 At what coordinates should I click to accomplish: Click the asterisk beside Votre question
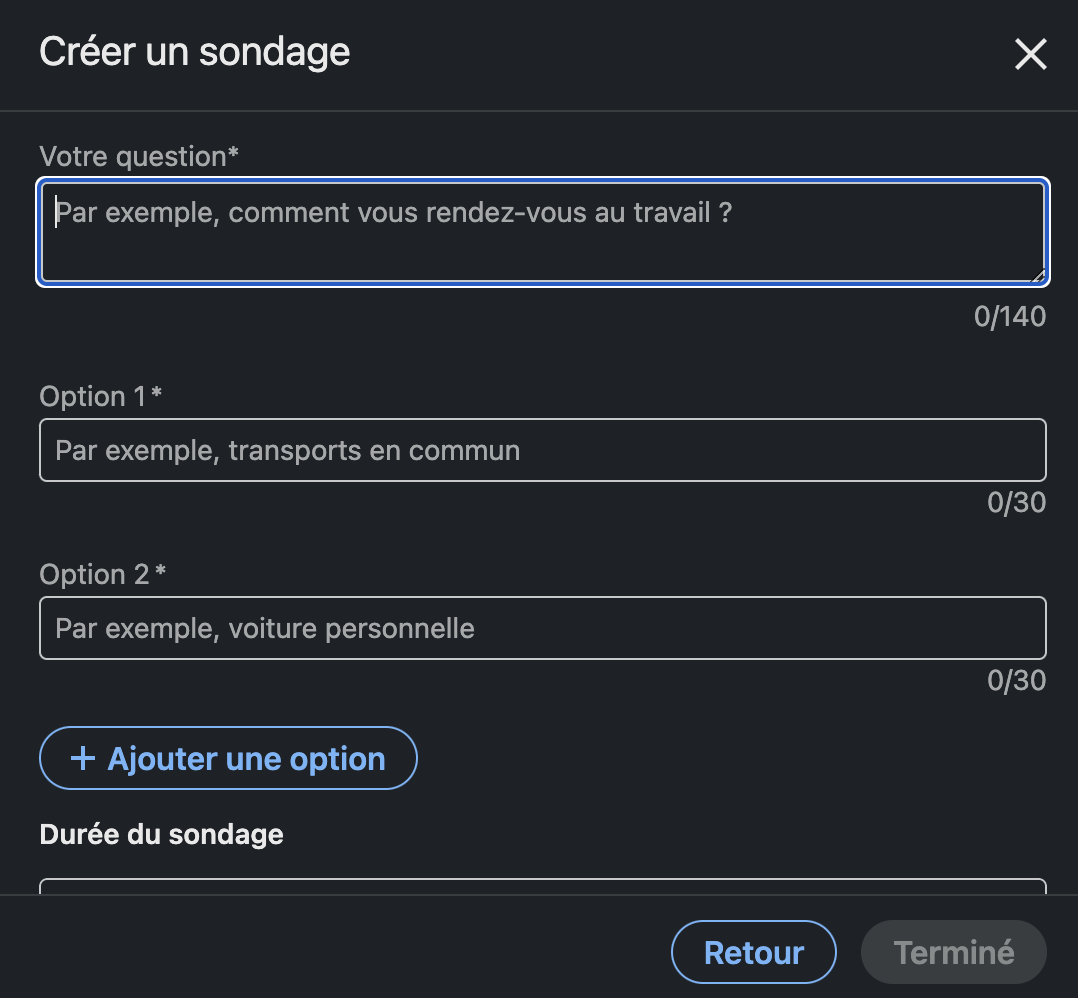tap(234, 154)
